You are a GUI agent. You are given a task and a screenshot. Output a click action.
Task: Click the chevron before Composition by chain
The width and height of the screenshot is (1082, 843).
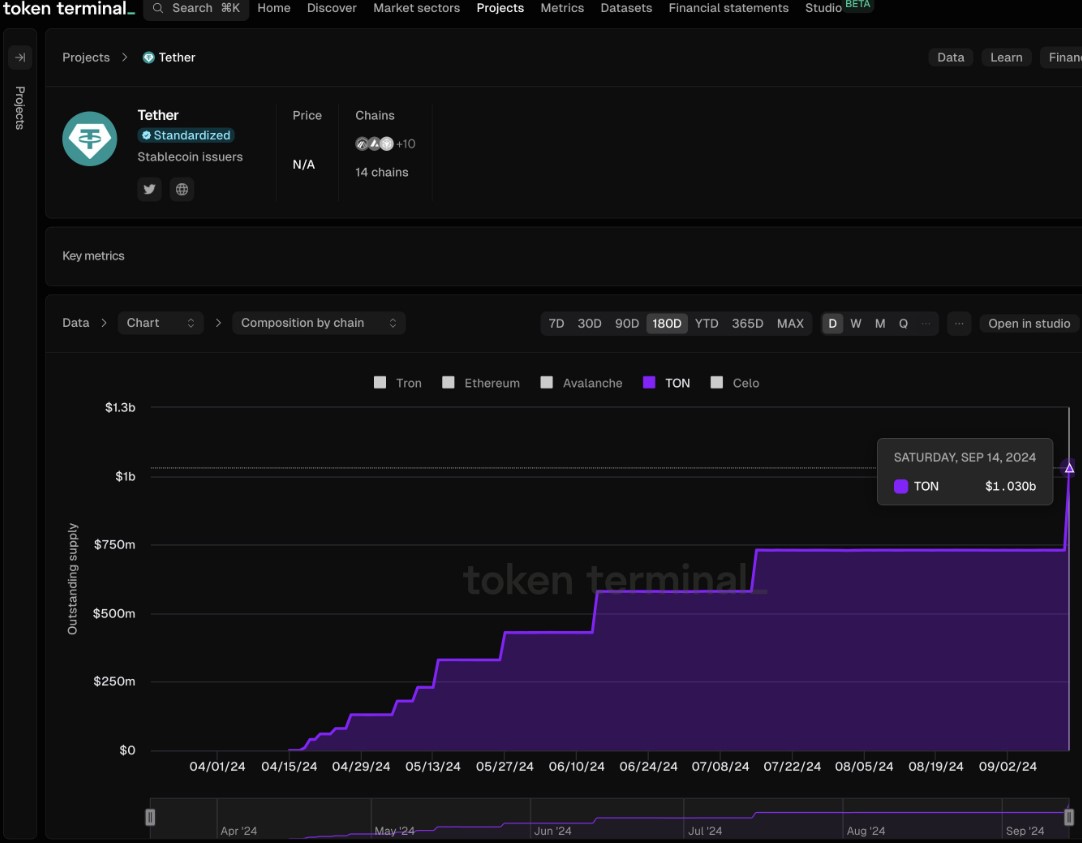coord(218,323)
